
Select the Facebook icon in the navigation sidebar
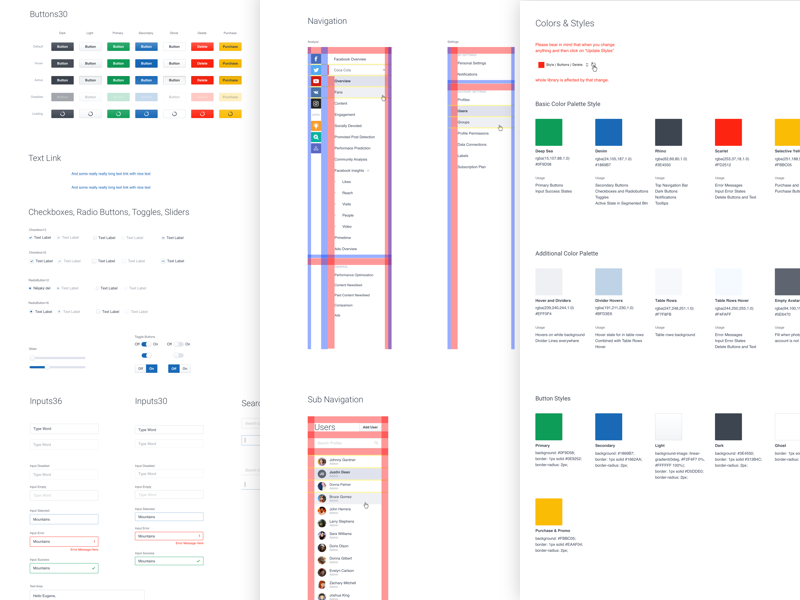point(315,57)
